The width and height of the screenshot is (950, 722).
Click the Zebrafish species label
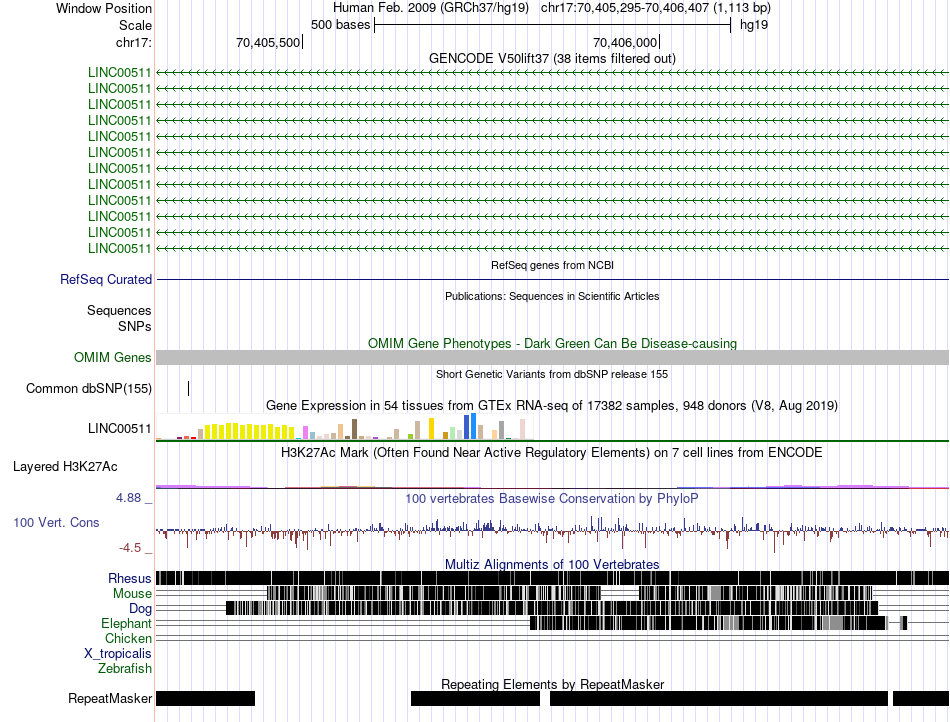point(125,668)
